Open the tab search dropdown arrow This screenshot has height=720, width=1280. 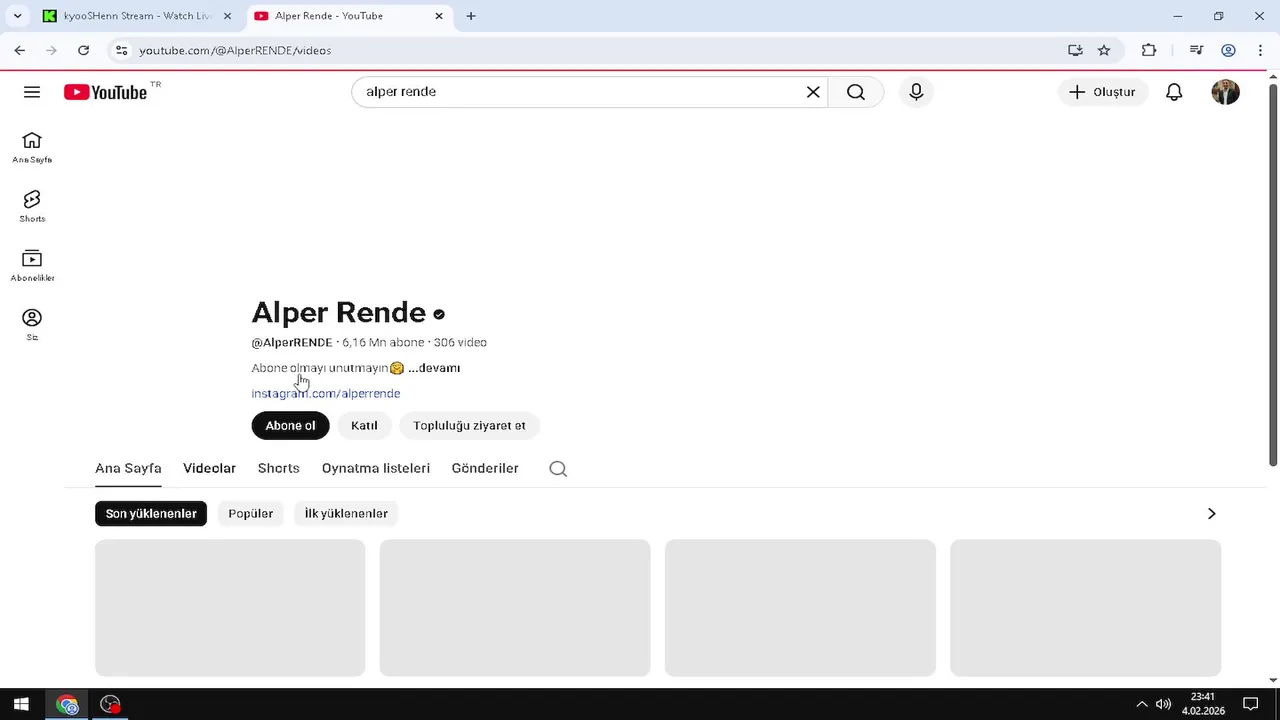[17, 16]
